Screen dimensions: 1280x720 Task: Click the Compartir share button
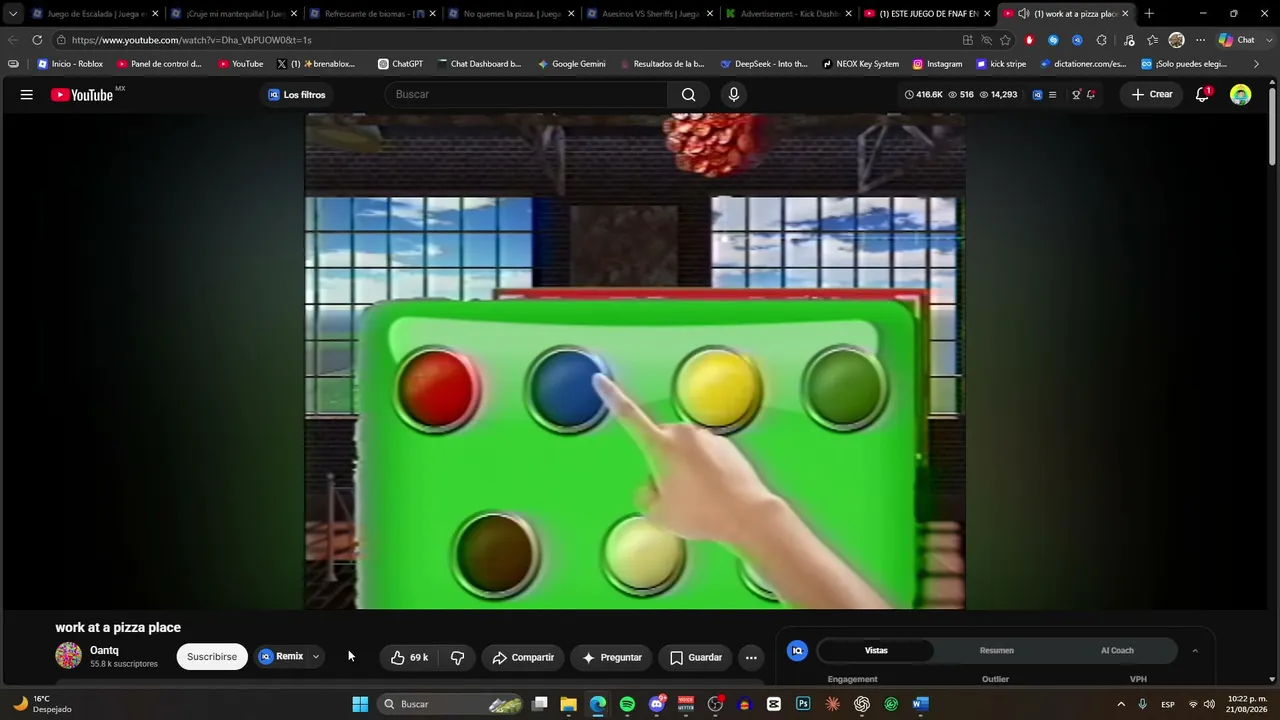click(523, 657)
